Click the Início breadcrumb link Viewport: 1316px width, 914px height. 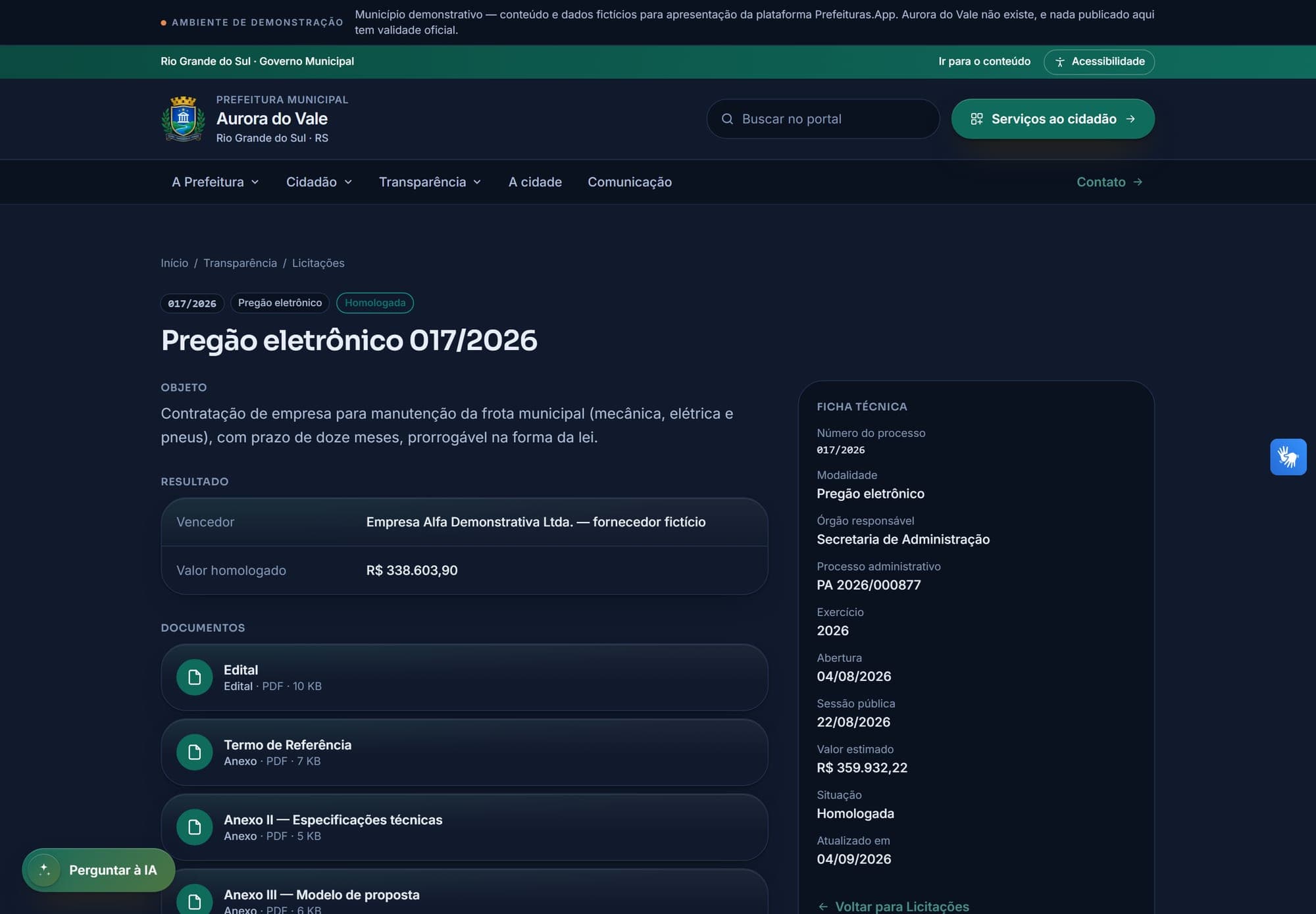tap(174, 263)
